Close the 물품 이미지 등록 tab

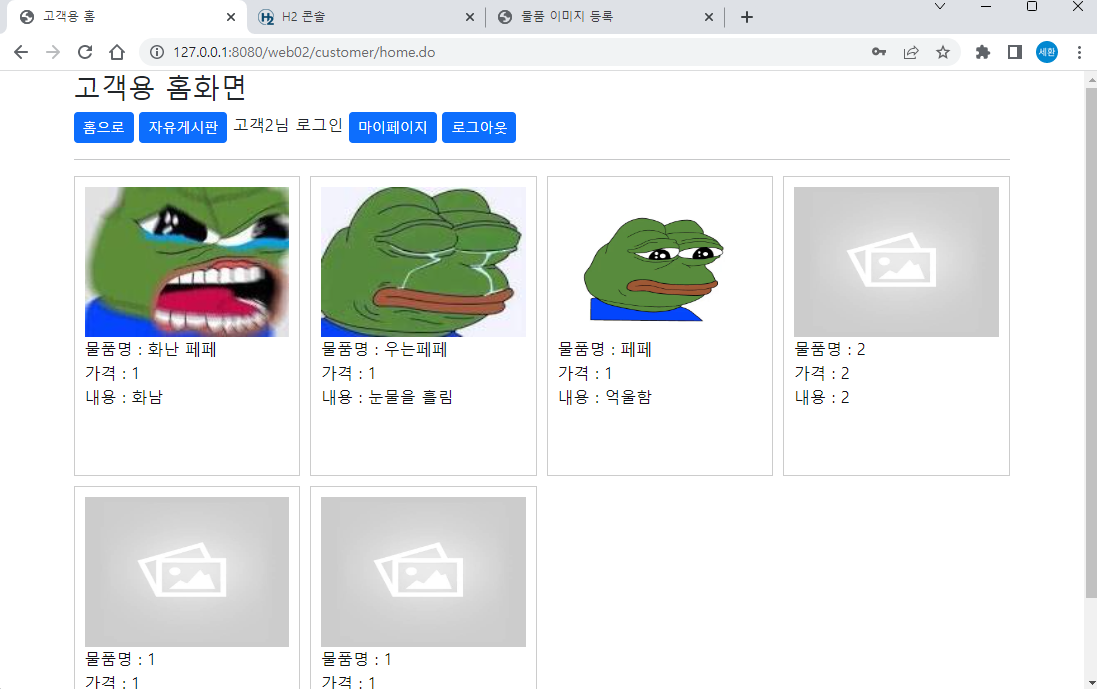[x=709, y=17]
